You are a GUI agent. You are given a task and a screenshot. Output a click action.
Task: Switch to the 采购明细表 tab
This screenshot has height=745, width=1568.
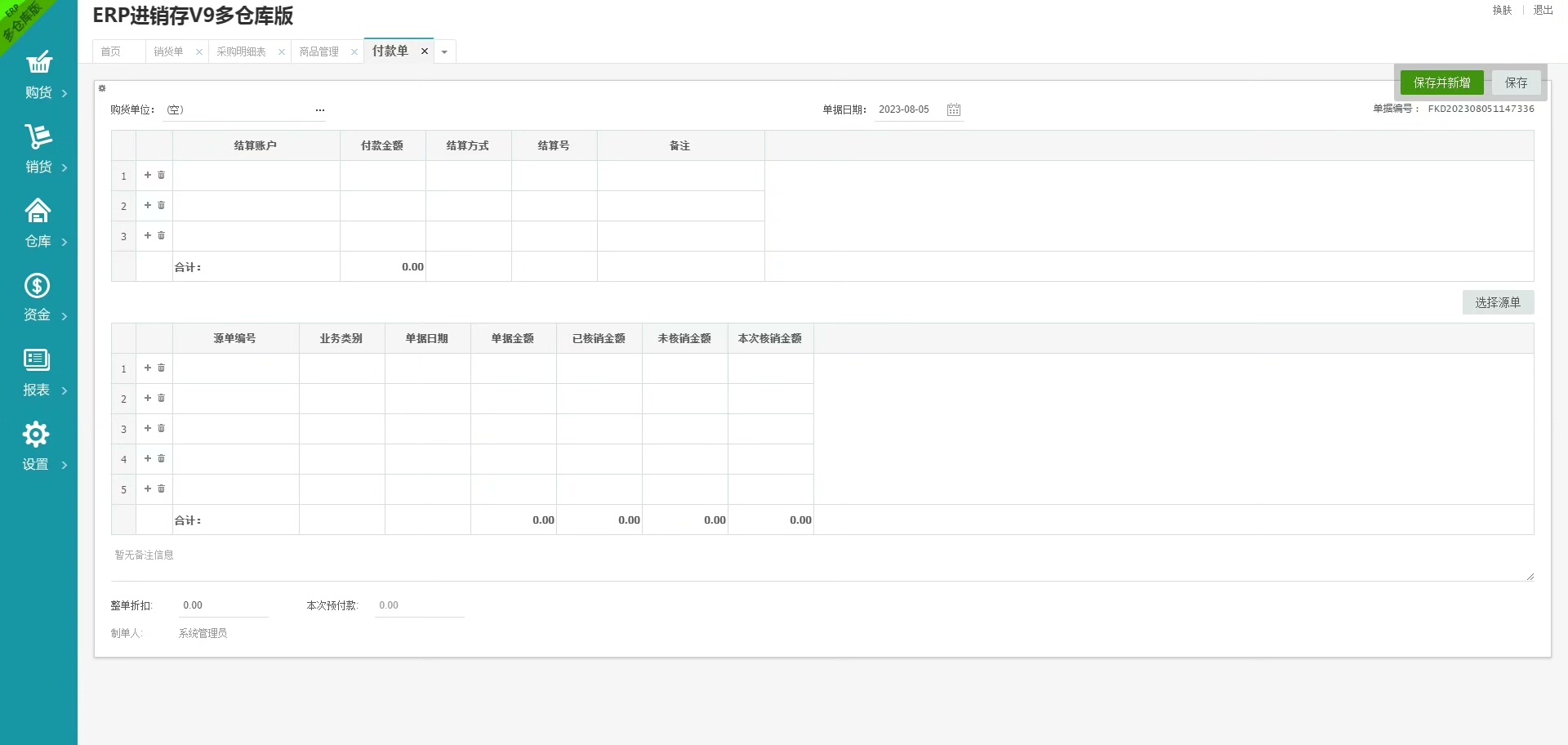(241, 52)
